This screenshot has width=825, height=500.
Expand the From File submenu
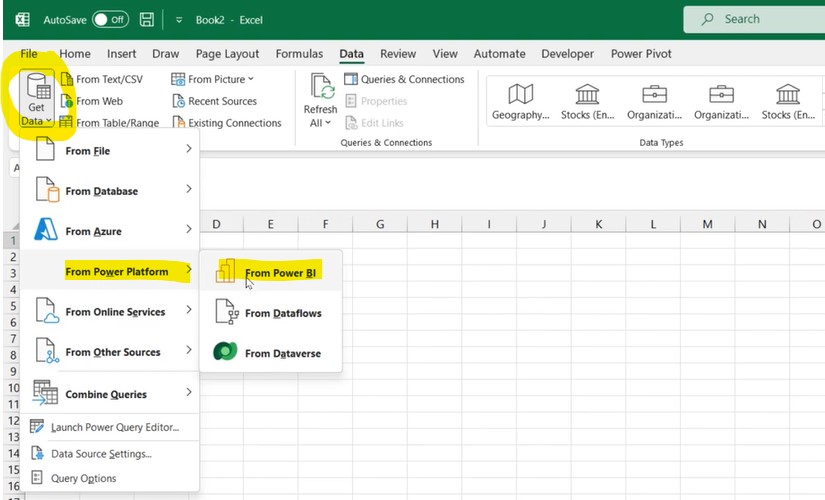(x=110, y=151)
